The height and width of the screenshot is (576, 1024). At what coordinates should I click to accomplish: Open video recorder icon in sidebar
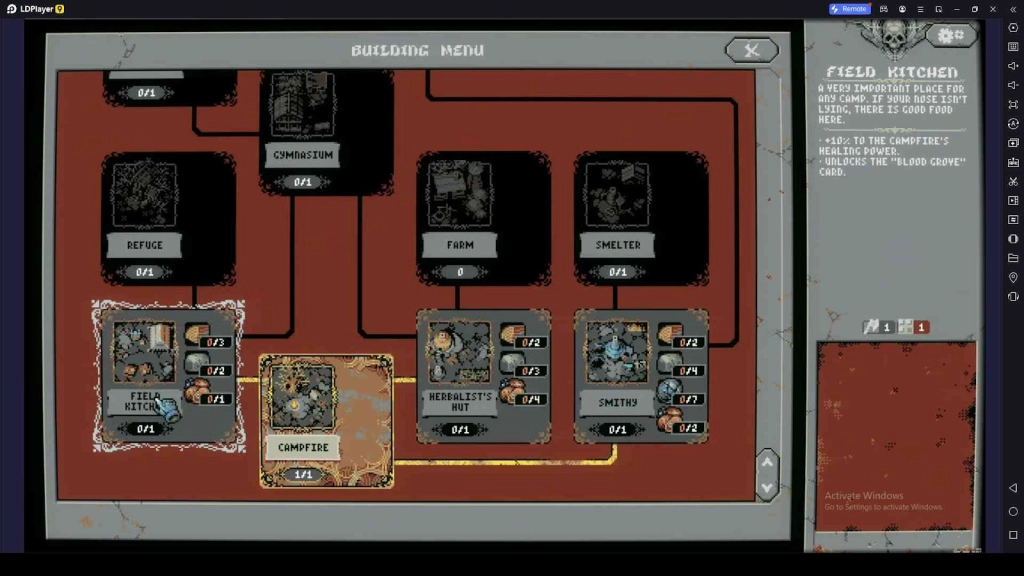(x=1013, y=200)
